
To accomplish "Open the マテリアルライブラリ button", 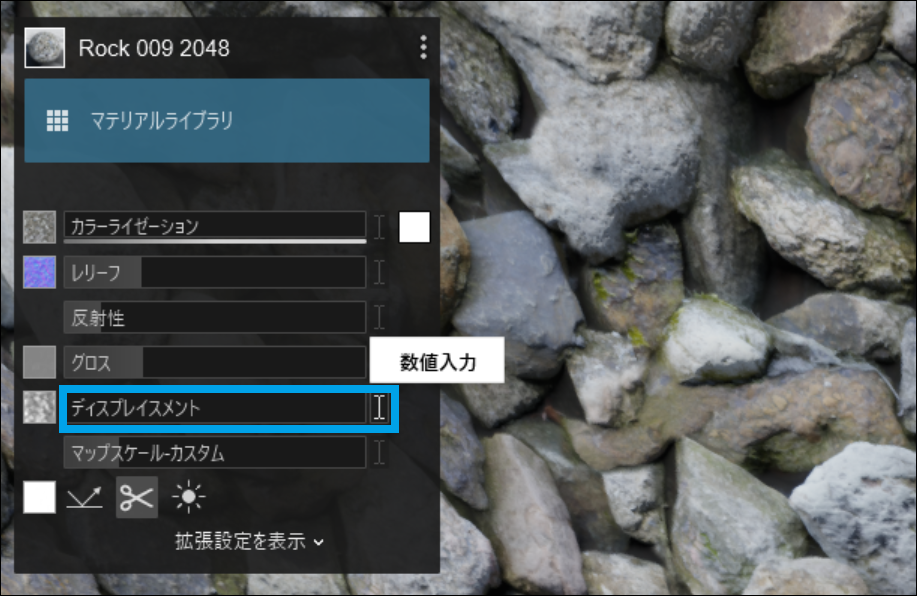I will coord(227,120).
